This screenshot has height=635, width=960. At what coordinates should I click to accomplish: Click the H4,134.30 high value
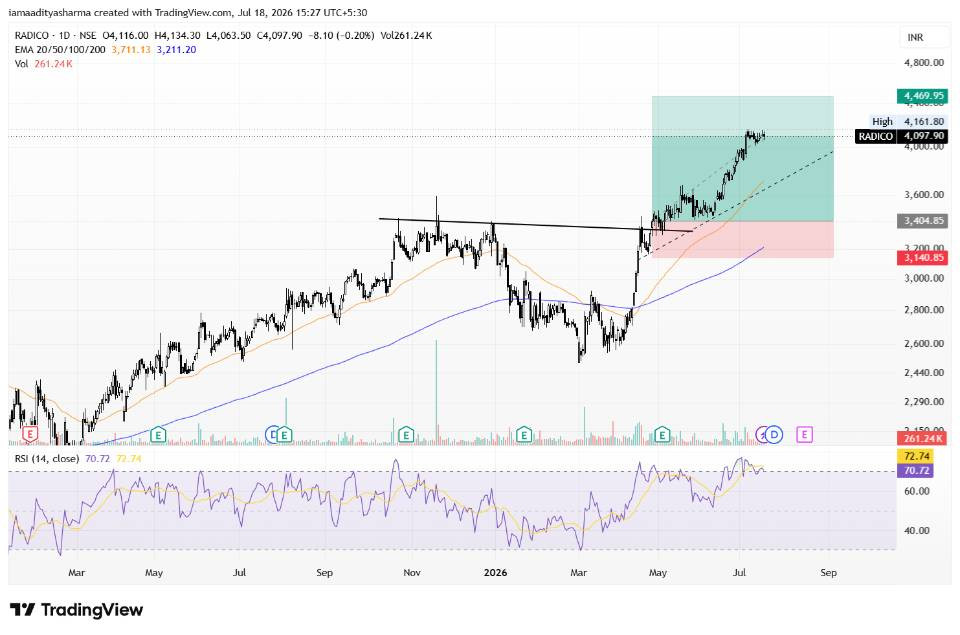[178, 36]
